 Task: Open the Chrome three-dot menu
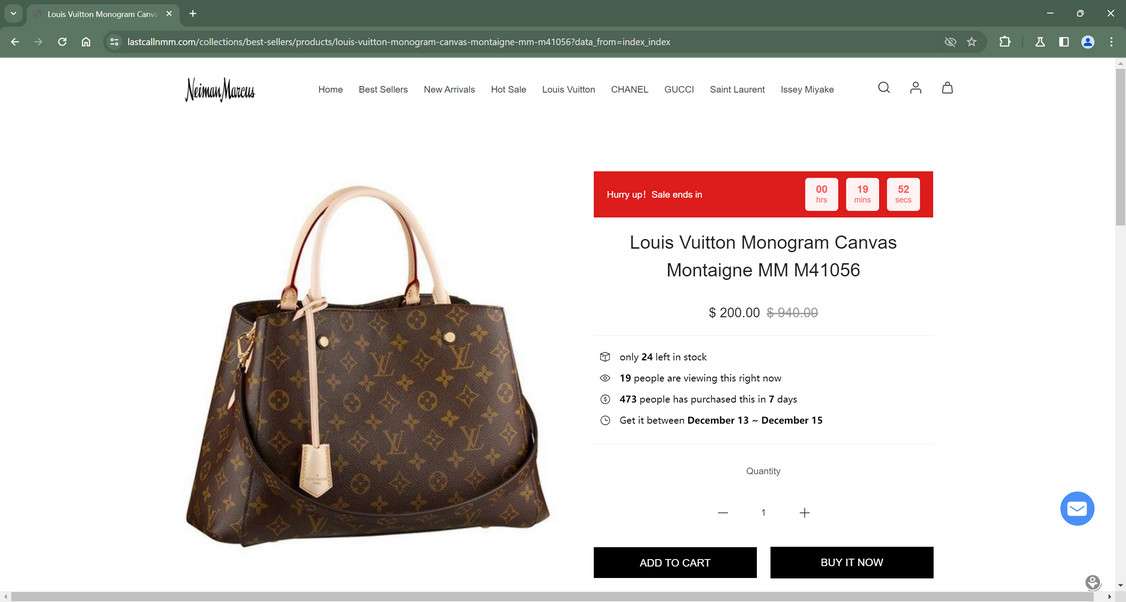pyautogui.click(x=1111, y=42)
